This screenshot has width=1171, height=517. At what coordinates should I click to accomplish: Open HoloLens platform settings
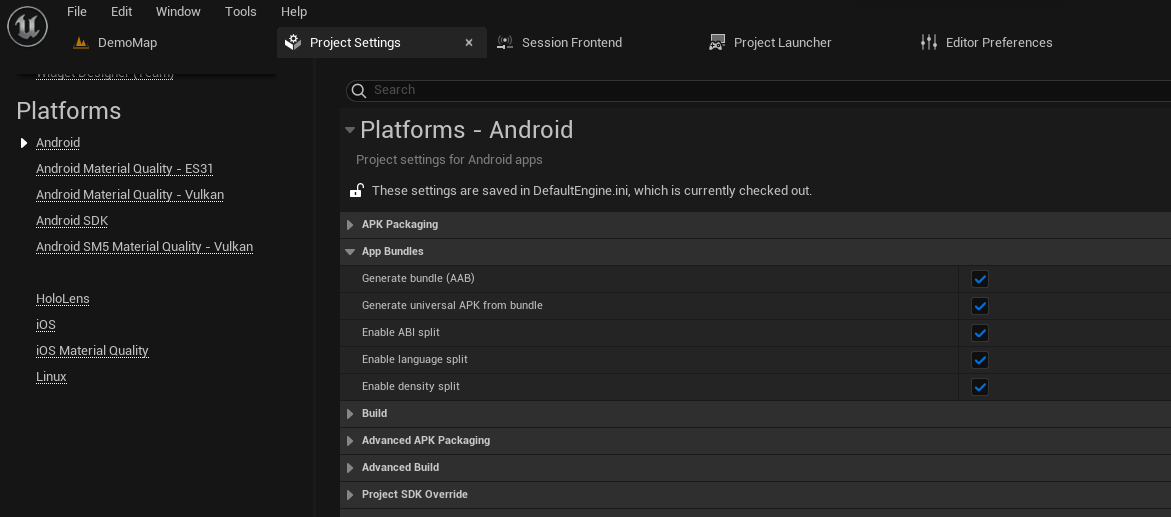click(x=63, y=299)
